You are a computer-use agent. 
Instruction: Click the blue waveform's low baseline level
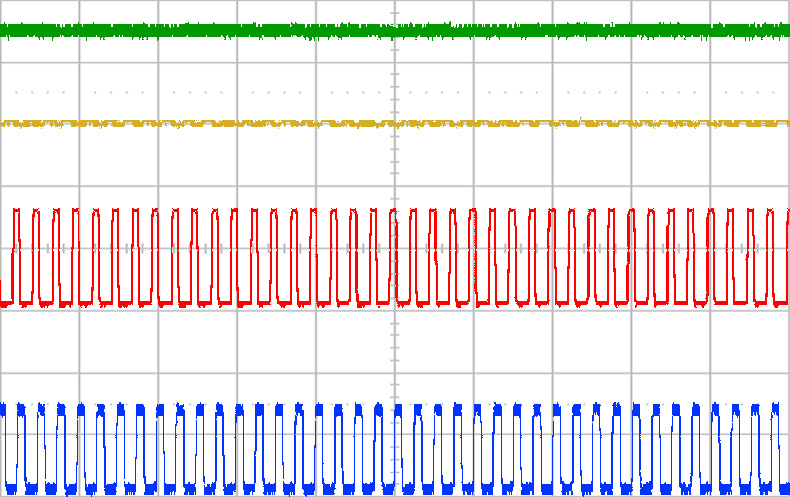pyautogui.click(x=147, y=488)
